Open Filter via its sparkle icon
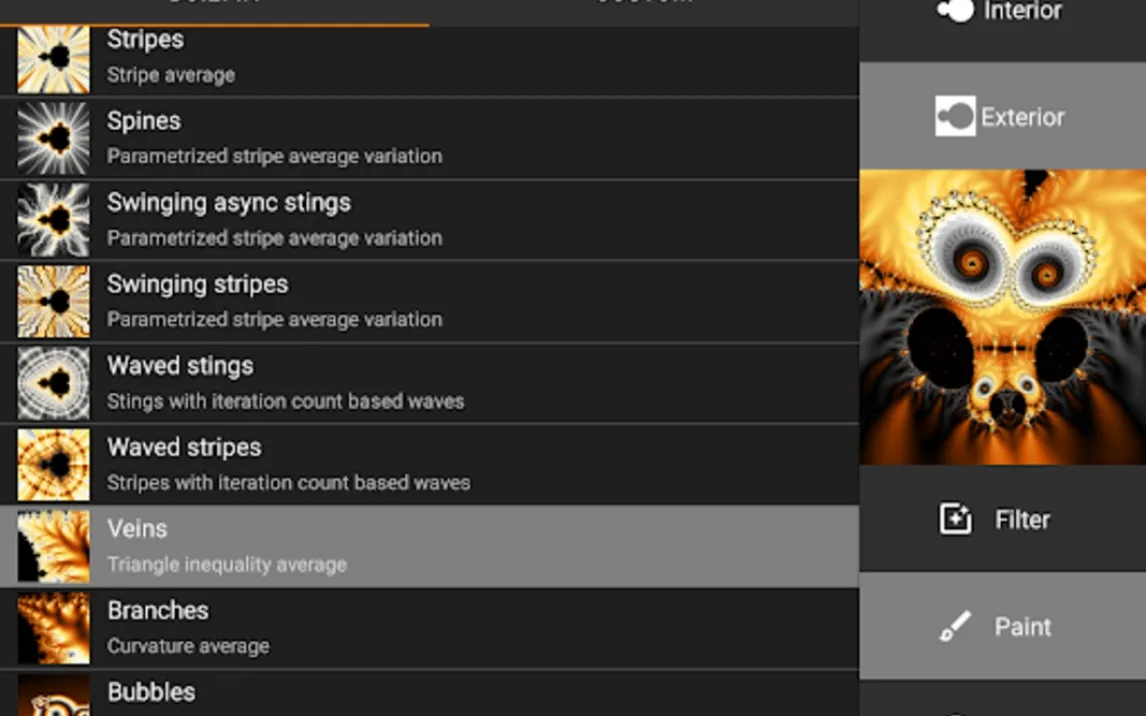 click(x=955, y=519)
